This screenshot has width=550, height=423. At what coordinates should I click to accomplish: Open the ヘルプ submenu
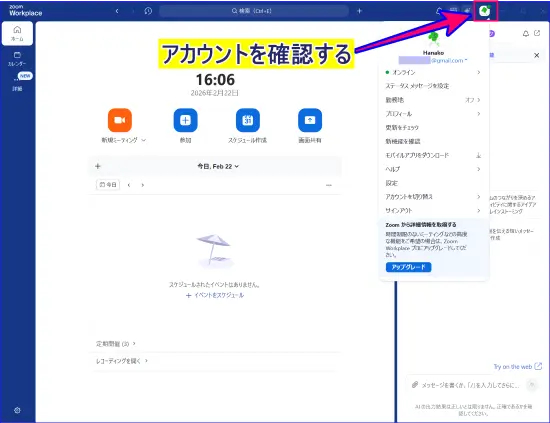click(x=433, y=169)
